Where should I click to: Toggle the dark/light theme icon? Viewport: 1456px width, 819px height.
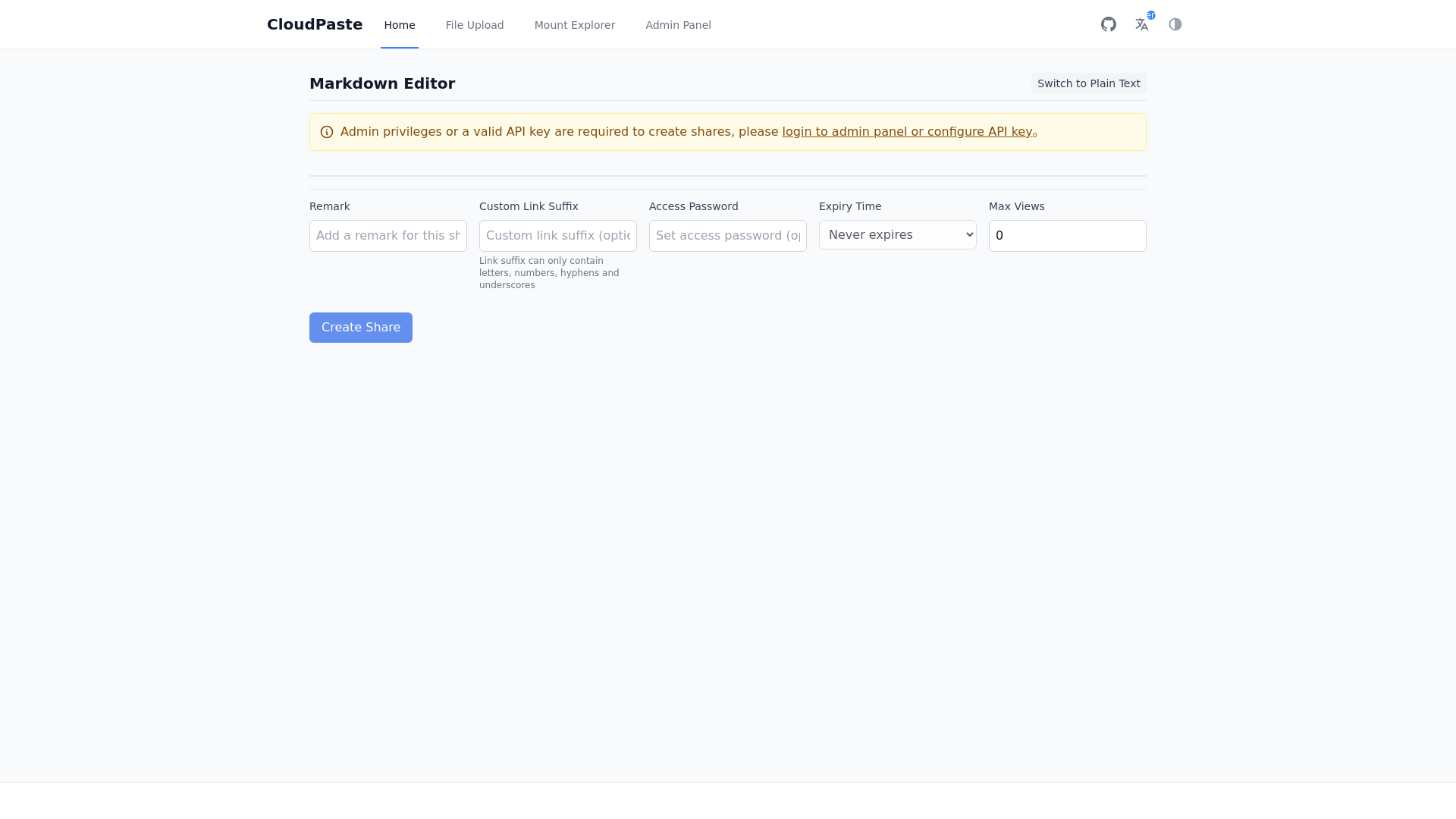click(x=1175, y=24)
